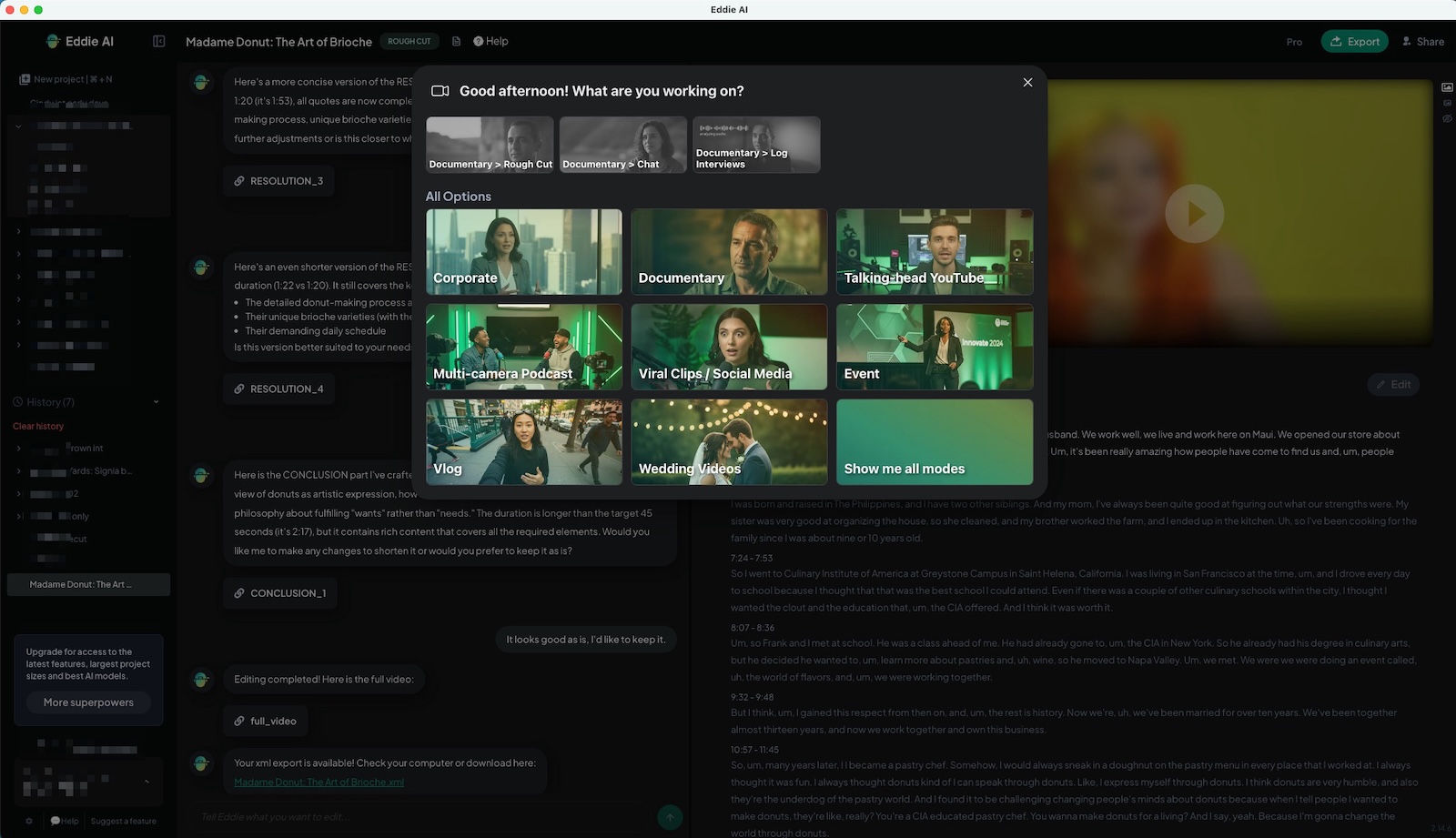Screen dimensions: 1456x838
Task: Click More superpowers upgrade button
Action: 88,702
